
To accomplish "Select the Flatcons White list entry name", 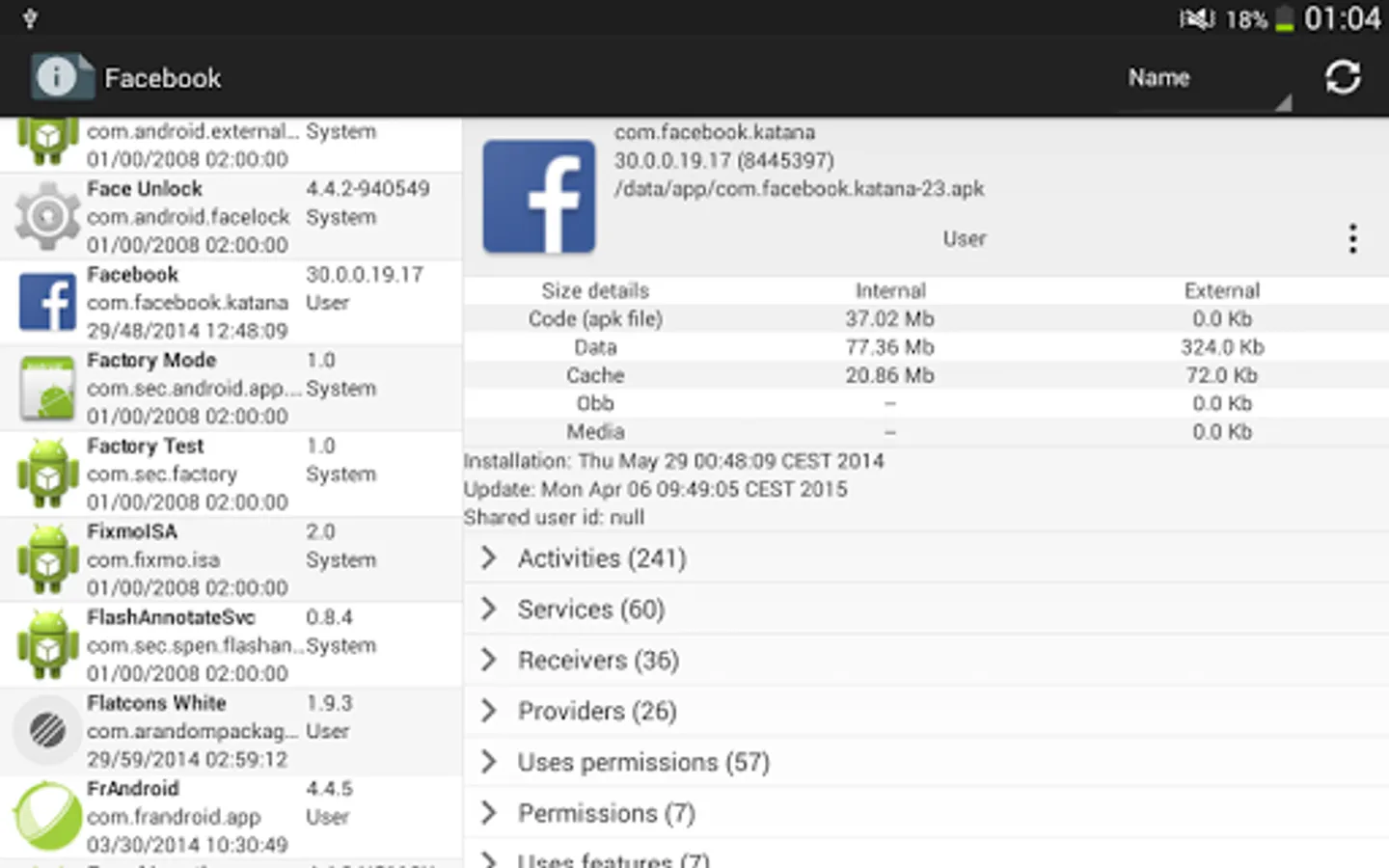I will (x=156, y=703).
